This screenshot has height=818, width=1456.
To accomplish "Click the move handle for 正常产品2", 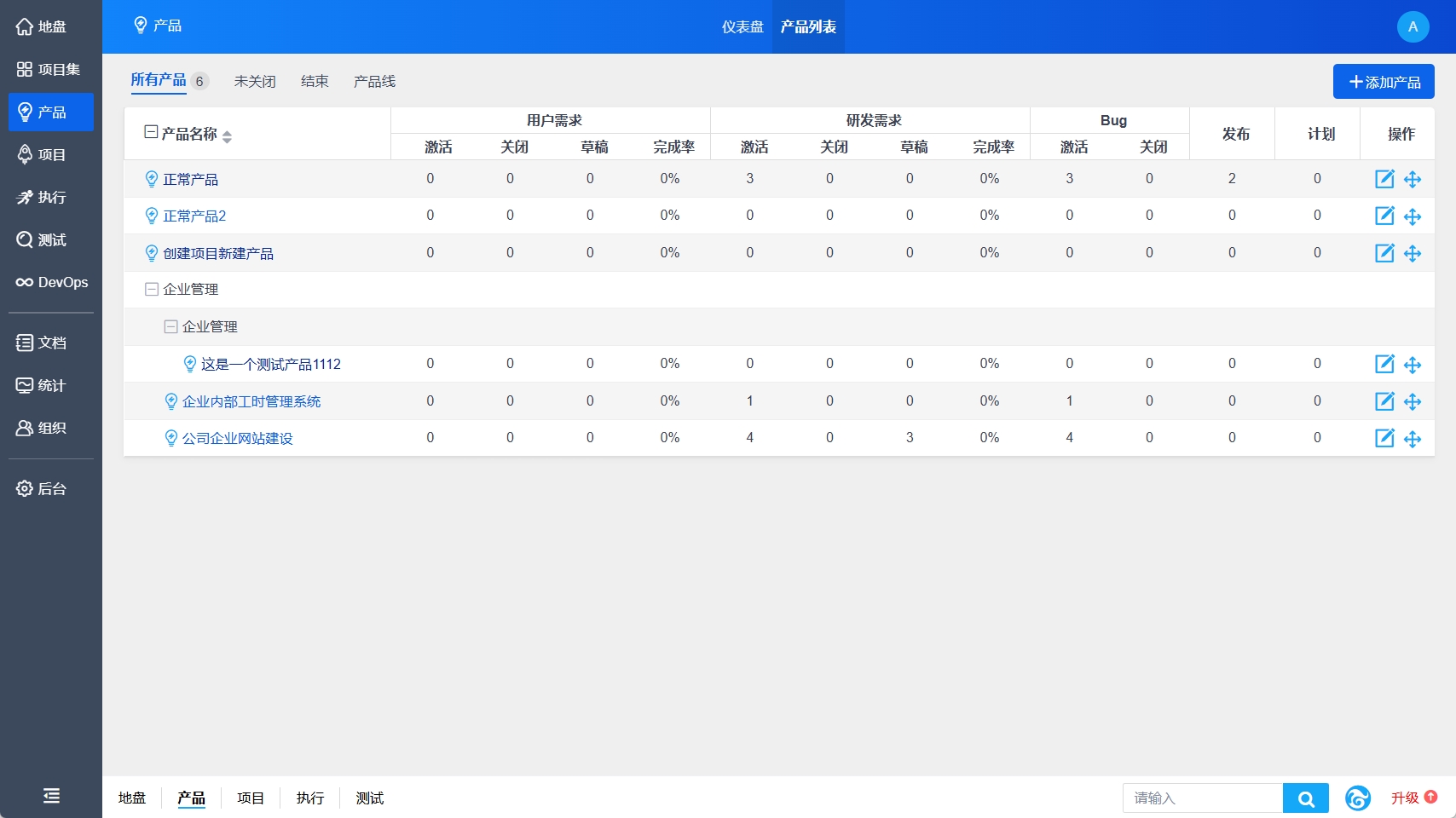I will pos(1413,216).
